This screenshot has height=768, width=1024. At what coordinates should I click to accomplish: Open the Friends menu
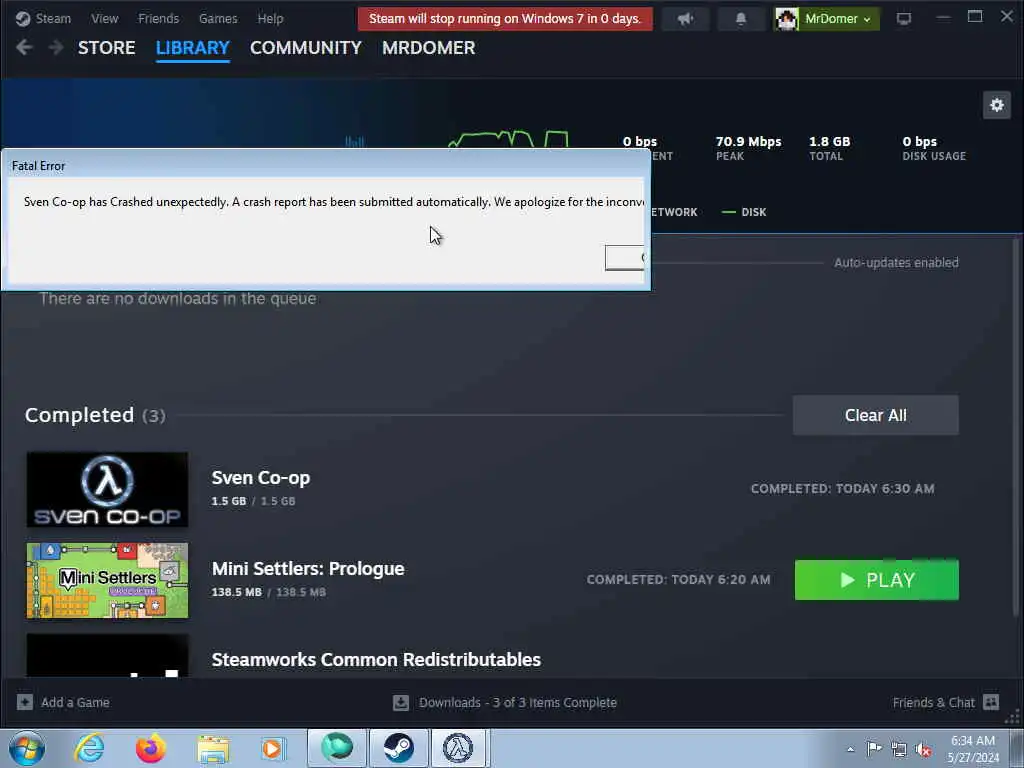[158, 18]
